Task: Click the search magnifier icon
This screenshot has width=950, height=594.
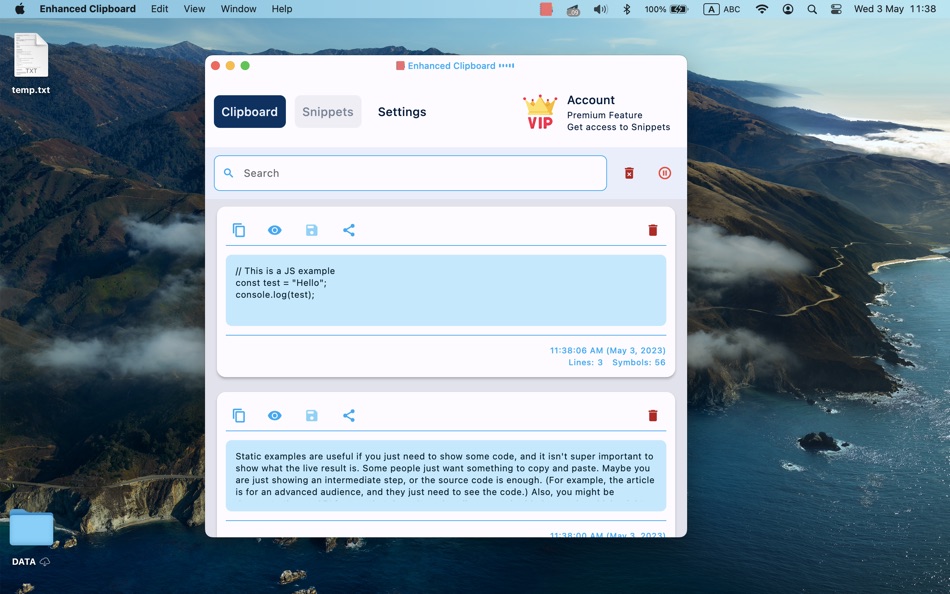Action: tap(228, 173)
